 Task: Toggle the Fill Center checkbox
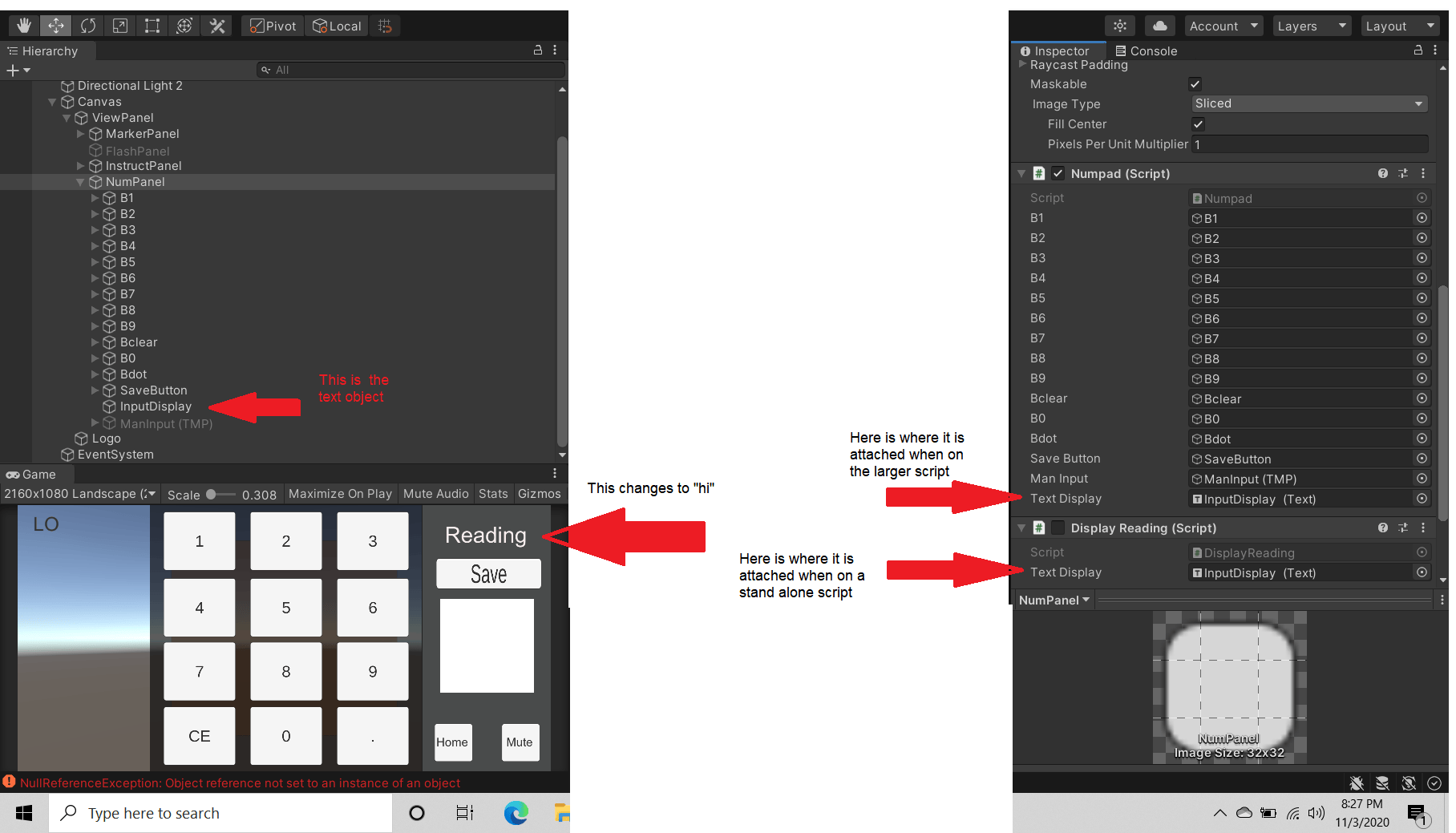point(1198,124)
